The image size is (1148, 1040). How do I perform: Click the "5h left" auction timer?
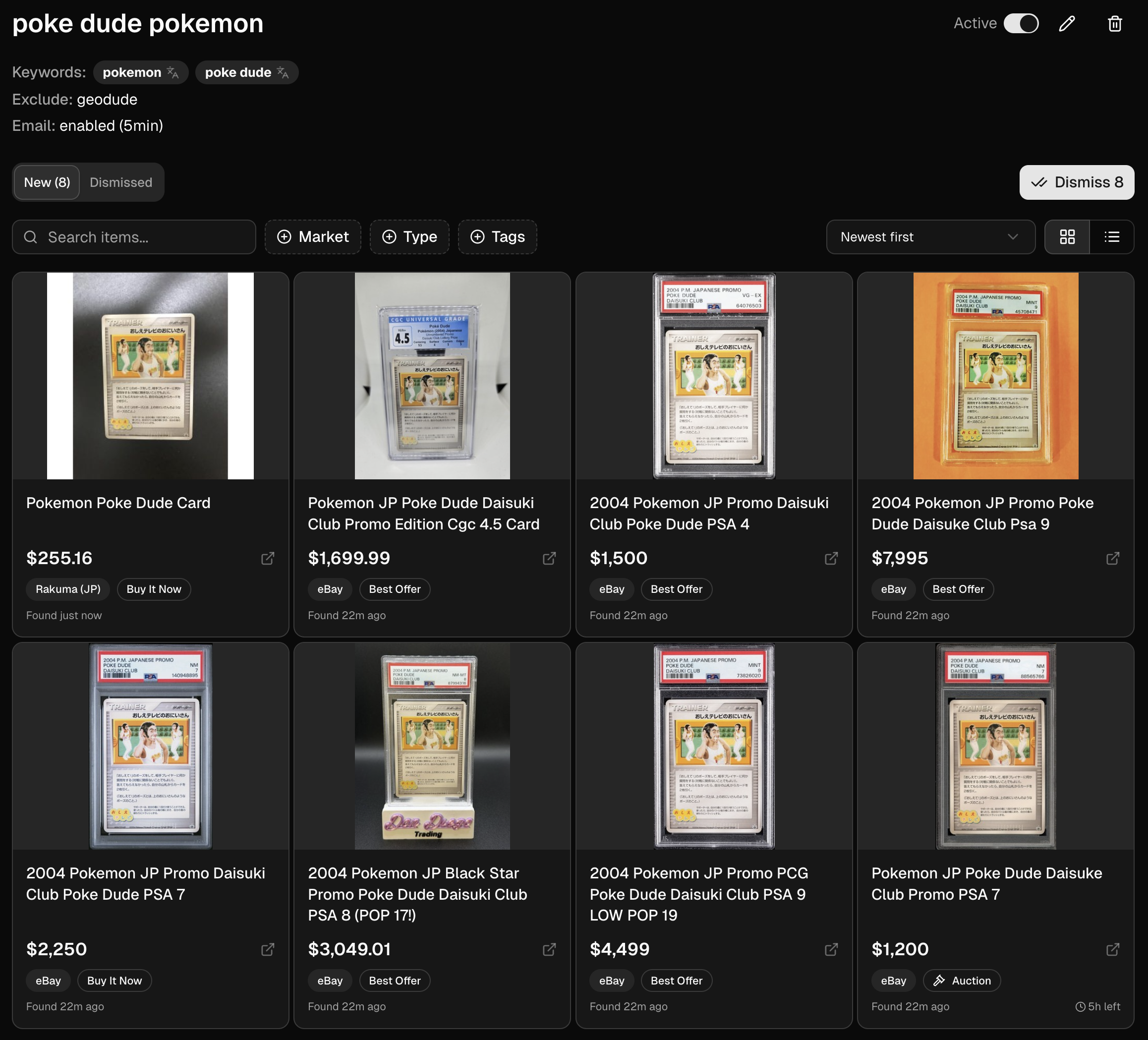[1097, 1006]
